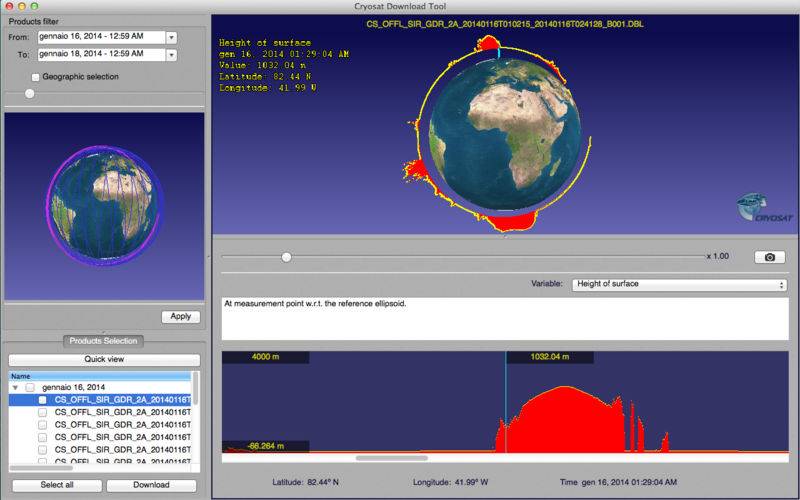Click the Latitude 82.44° N readout
Viewport: 800px width, 500px height.
[x=305, y=482]
